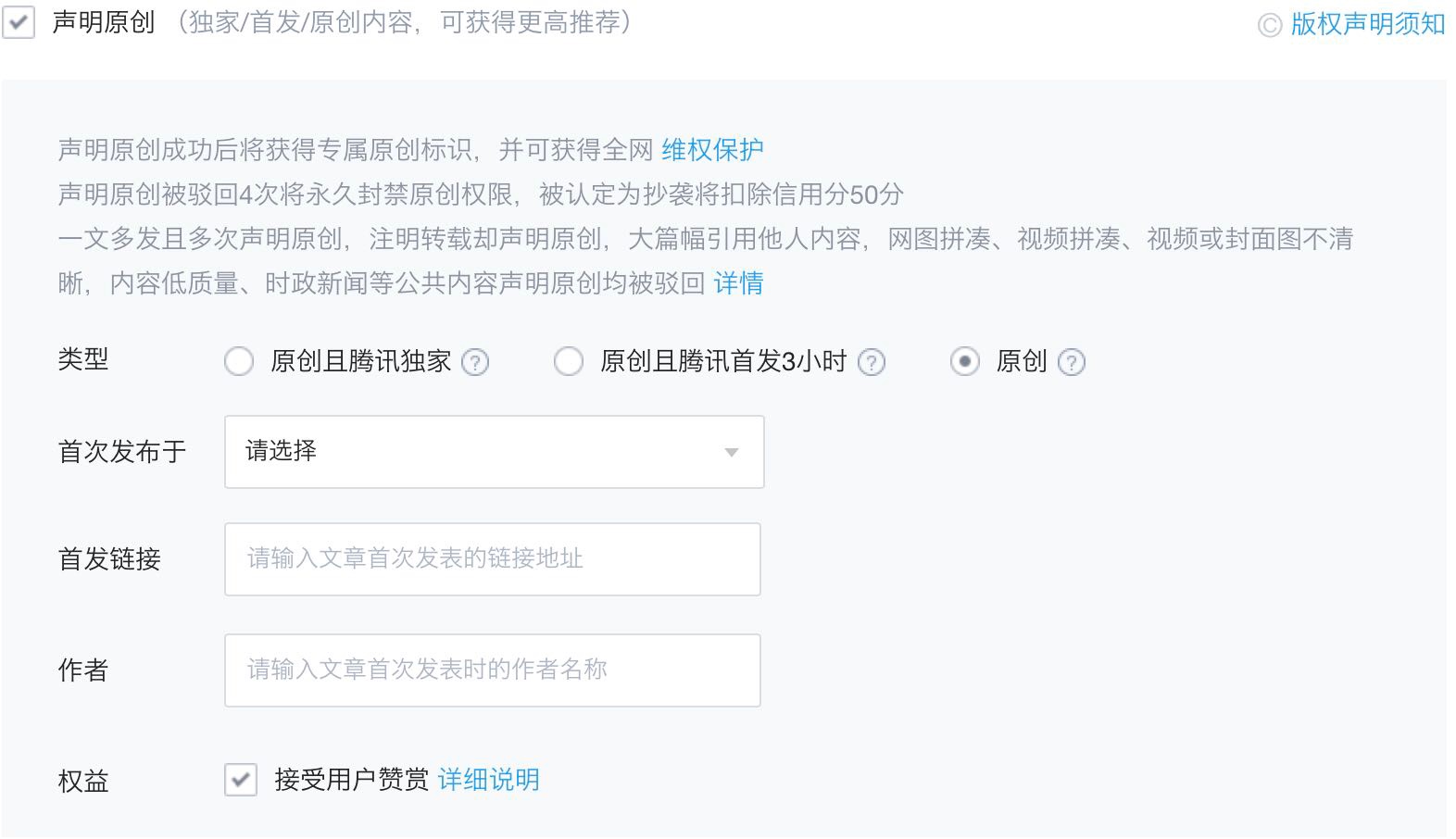
Task: Click help icon beside 原创 option
Action: pos(1072,362)
